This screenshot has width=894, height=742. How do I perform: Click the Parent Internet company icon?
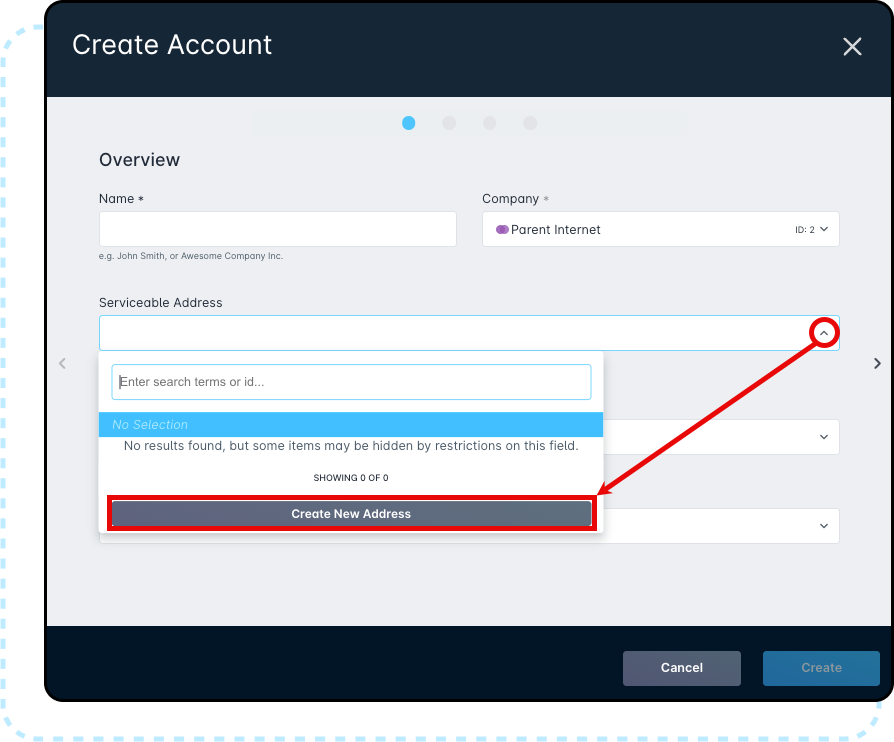coord(502,229)
